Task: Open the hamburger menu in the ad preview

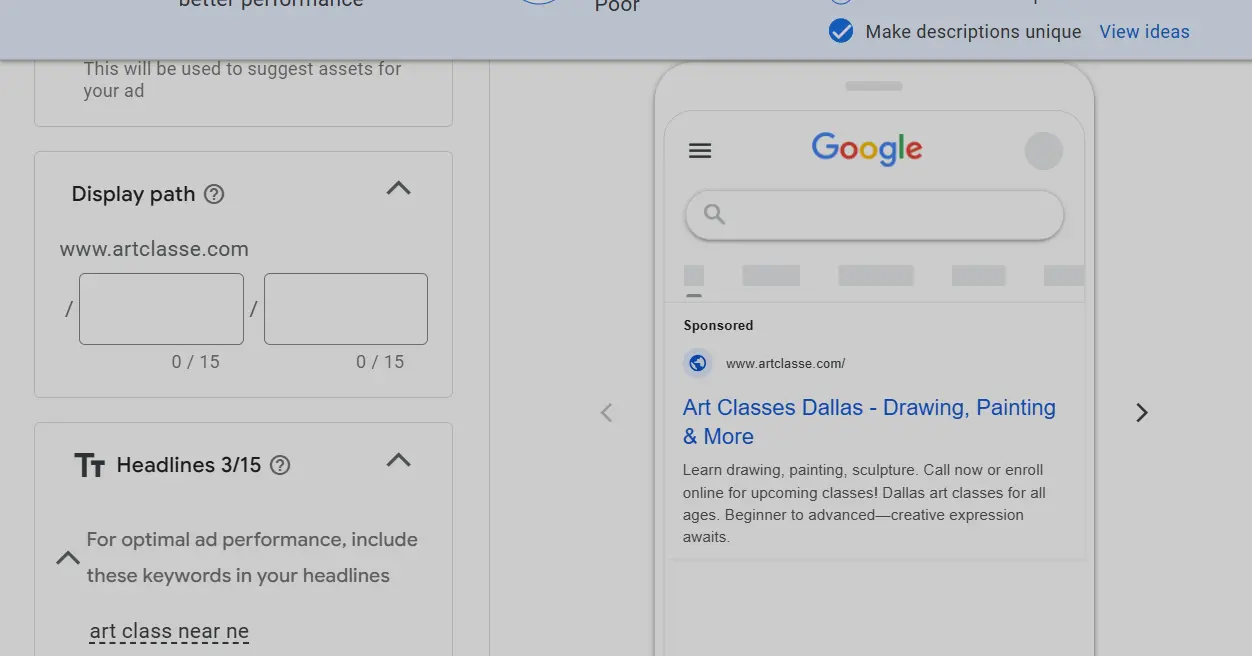Action: pos(700,150)
